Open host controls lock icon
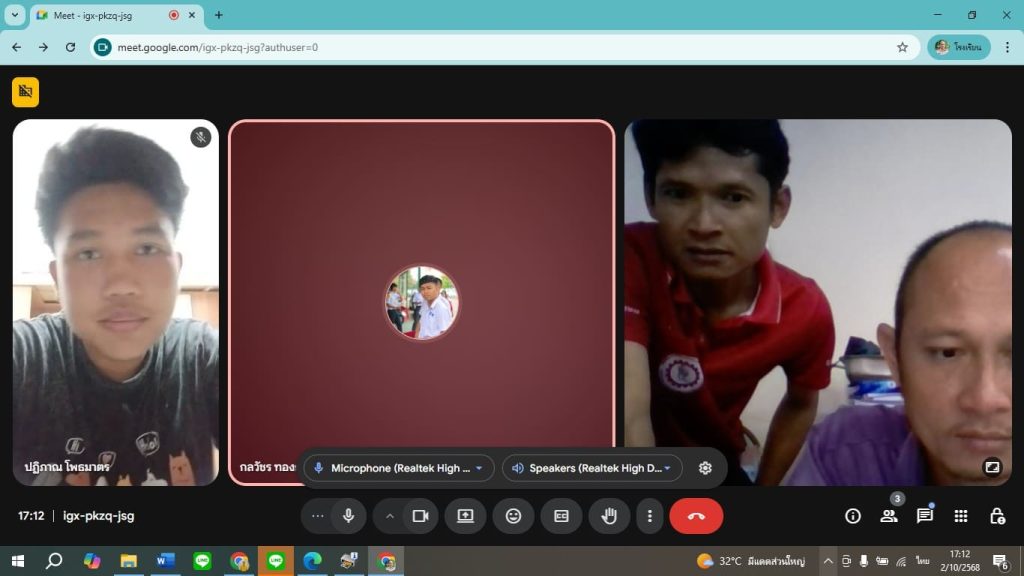 997,516
